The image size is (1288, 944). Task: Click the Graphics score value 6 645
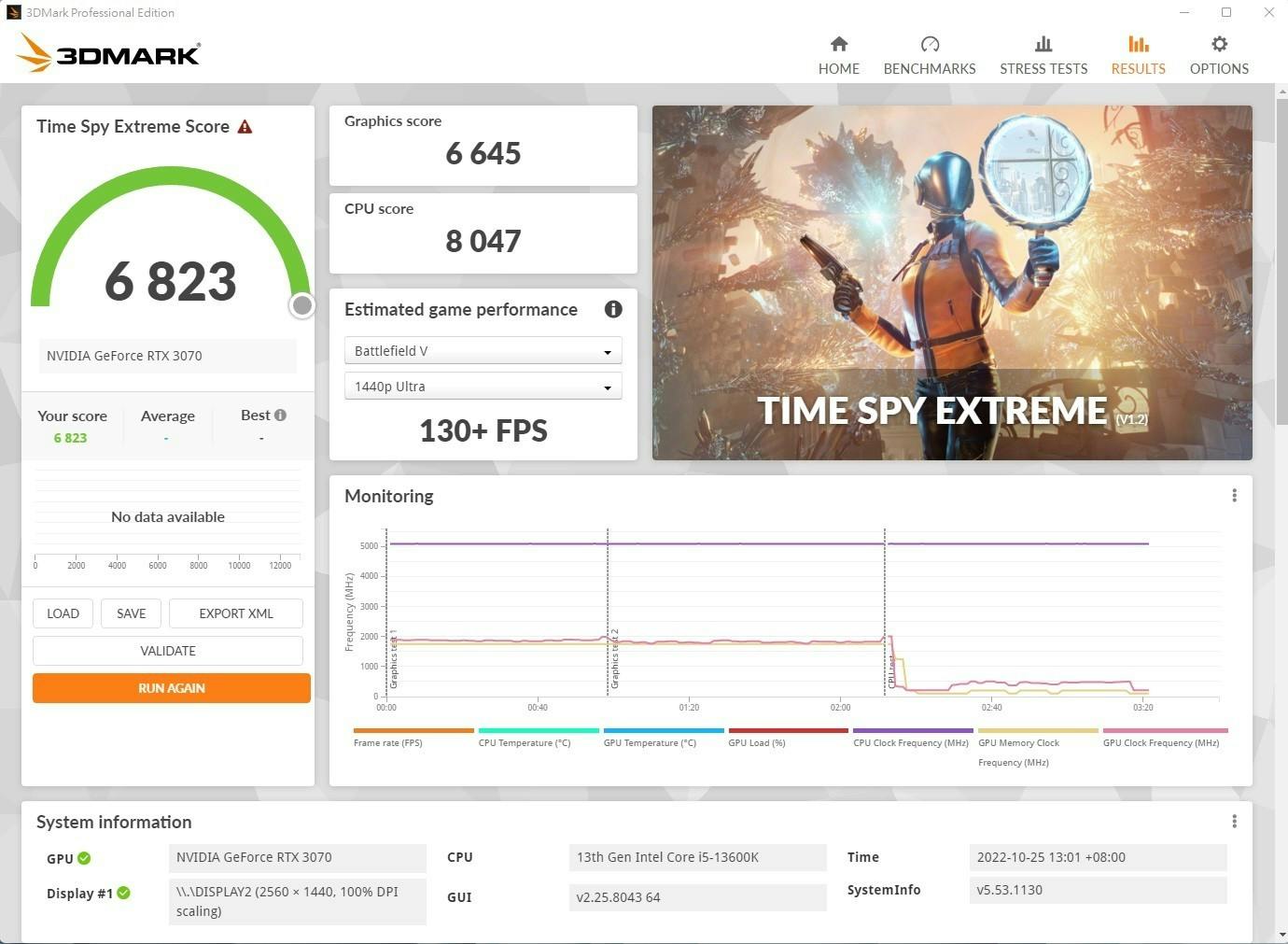(x=483, y=153)
